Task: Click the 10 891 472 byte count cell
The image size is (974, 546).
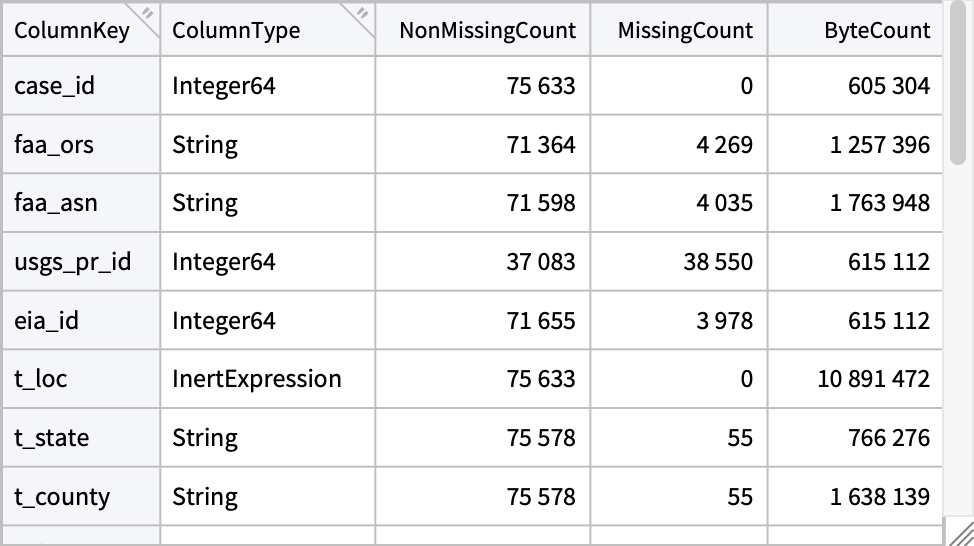Action: click(873, 379)
